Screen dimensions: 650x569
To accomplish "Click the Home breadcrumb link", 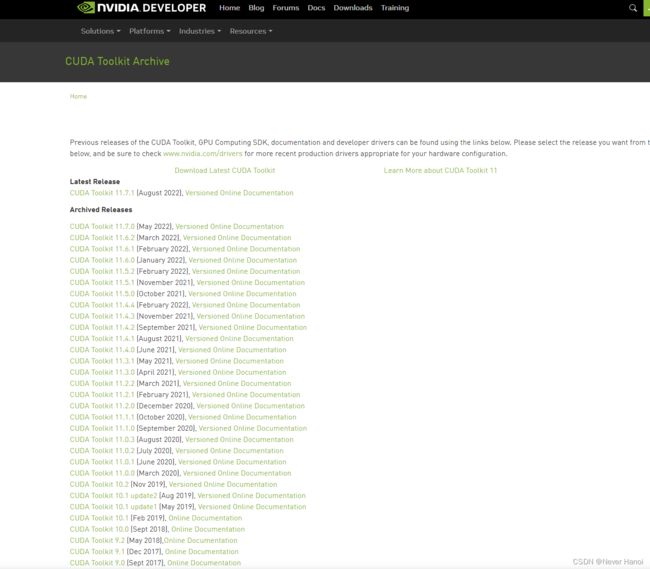I will coord(78,97).
